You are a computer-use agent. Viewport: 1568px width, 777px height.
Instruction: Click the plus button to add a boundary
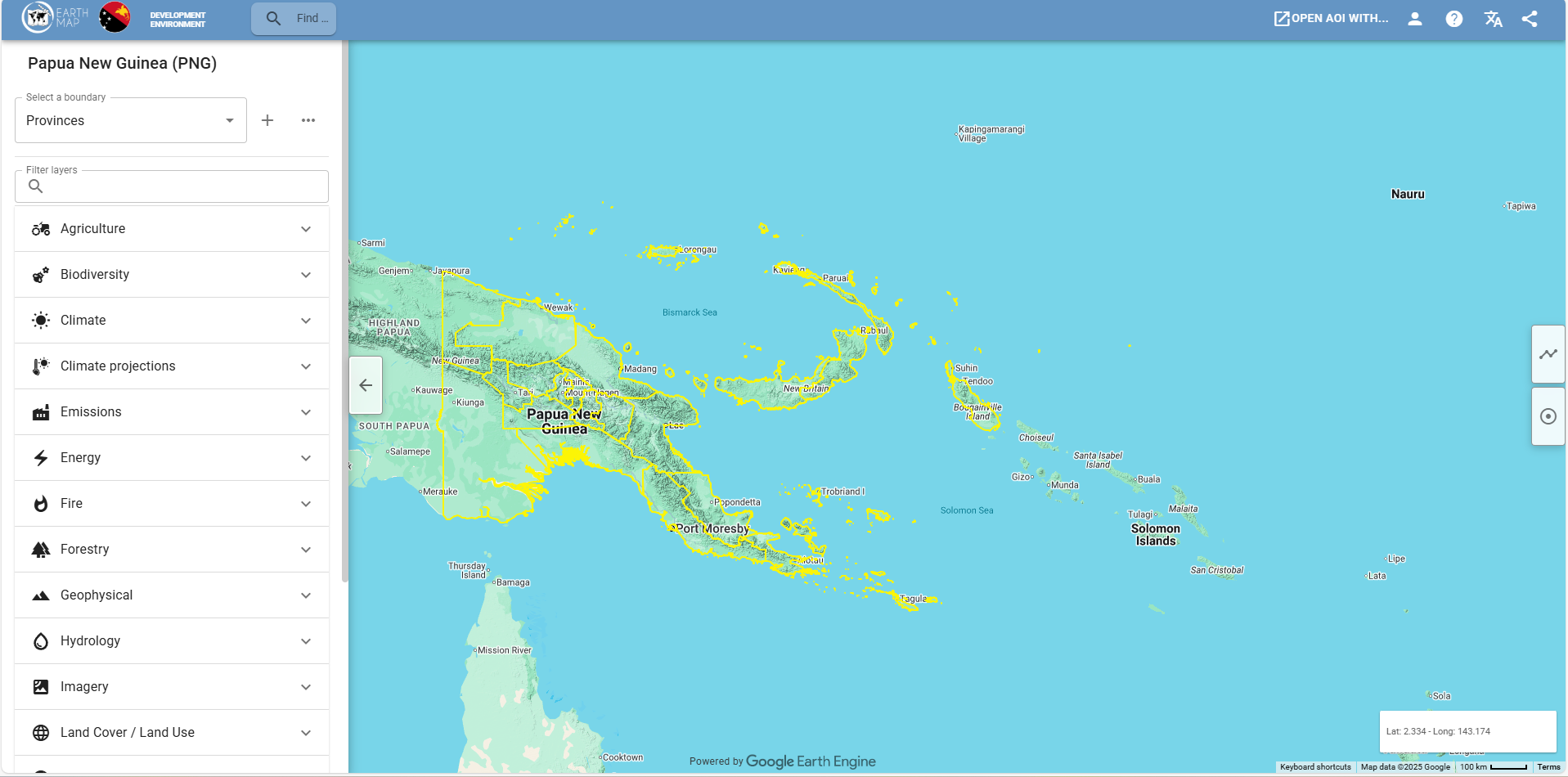[267, 120]
